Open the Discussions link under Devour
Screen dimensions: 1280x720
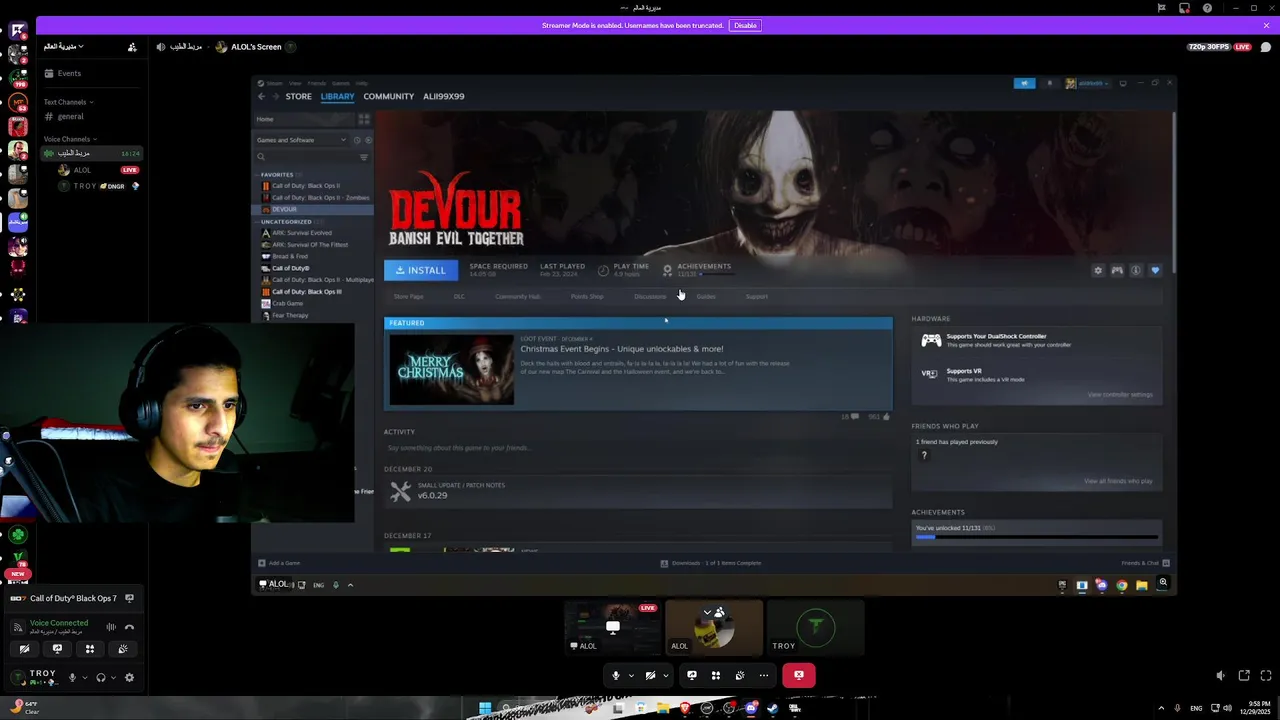[650, 296]
